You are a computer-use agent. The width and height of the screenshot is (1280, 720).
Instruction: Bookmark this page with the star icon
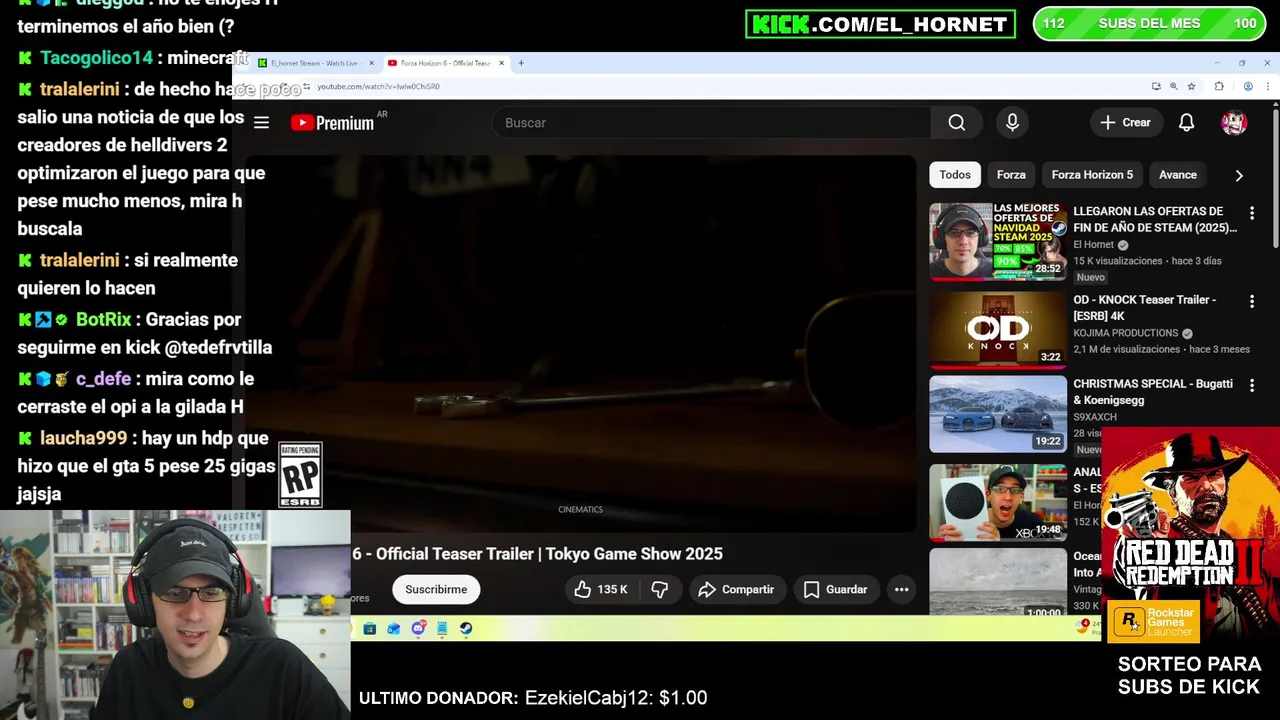pyautogui.click(x=1191, y=86)
